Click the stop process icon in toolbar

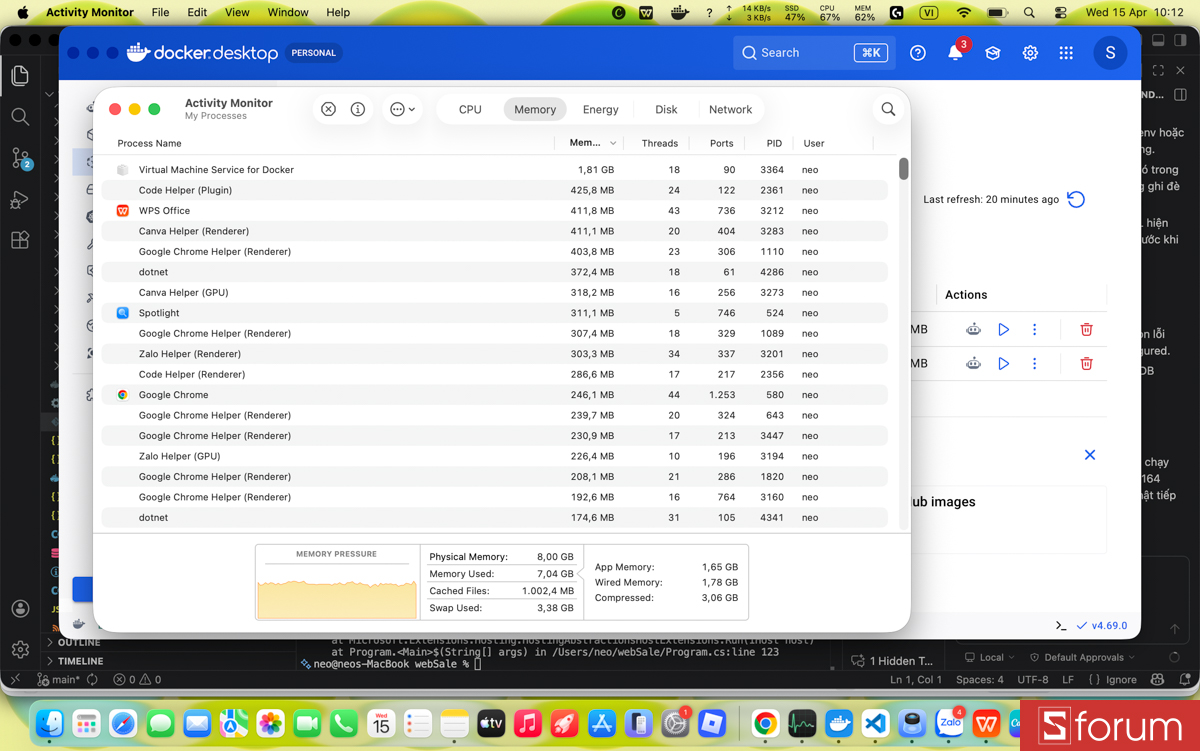click(328, 109)
